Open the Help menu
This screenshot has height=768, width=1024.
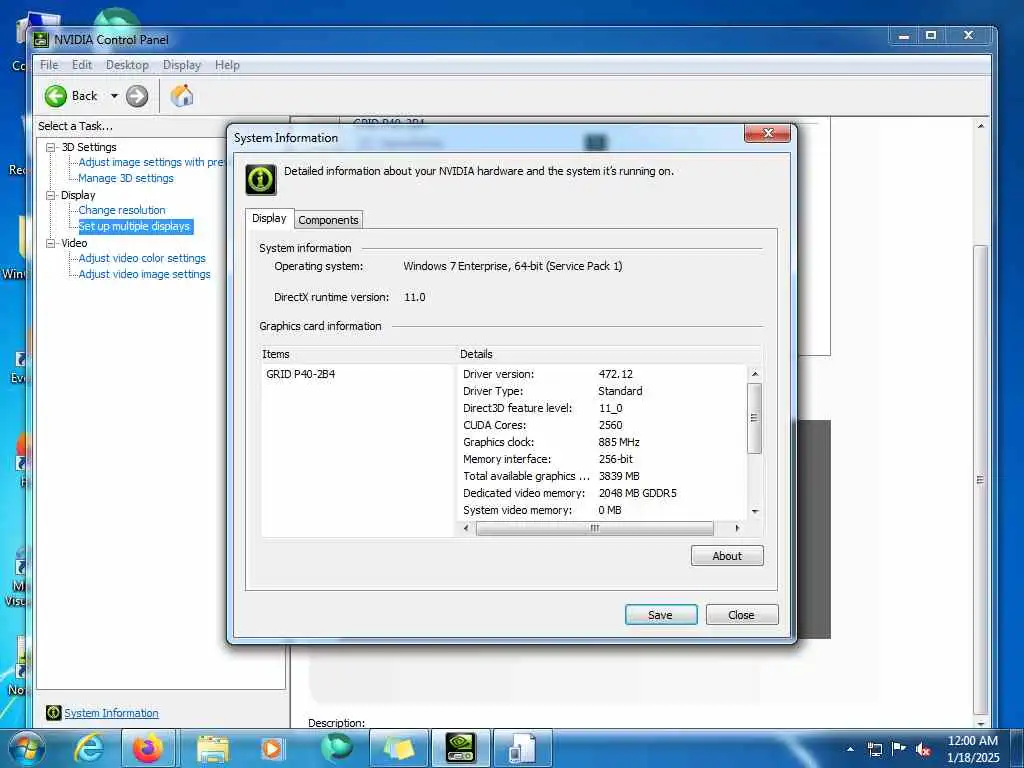click(227, 65)
